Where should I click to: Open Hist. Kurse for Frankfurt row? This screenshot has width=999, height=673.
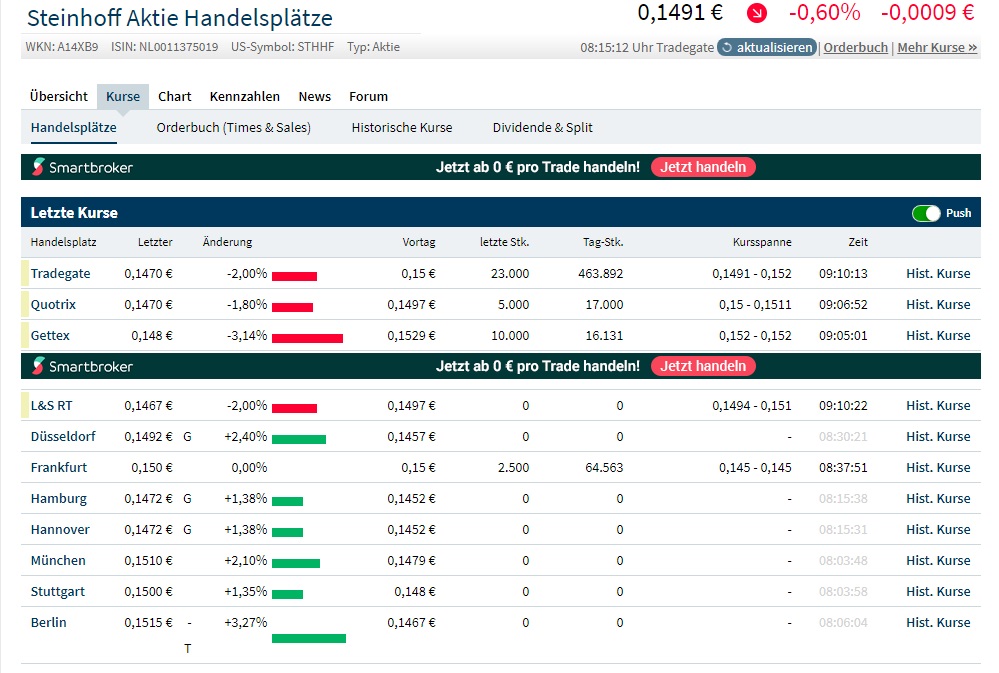[938, 468]
